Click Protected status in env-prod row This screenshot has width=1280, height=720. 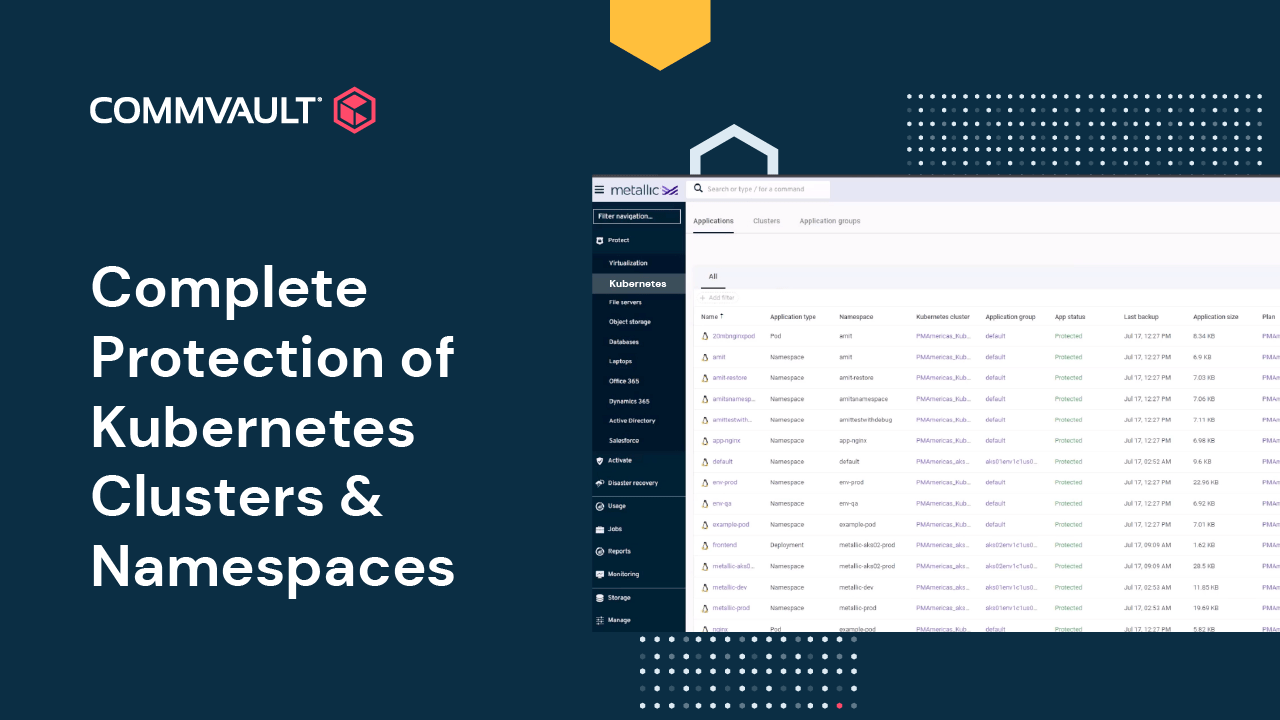click(x=1068, y=483)
